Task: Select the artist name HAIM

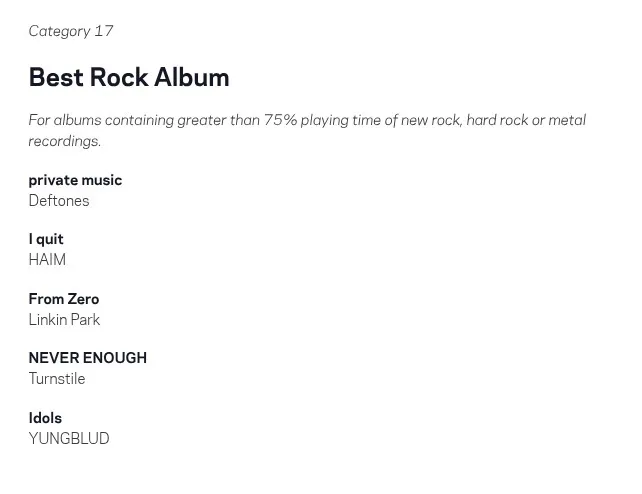Action: [47, 260]
